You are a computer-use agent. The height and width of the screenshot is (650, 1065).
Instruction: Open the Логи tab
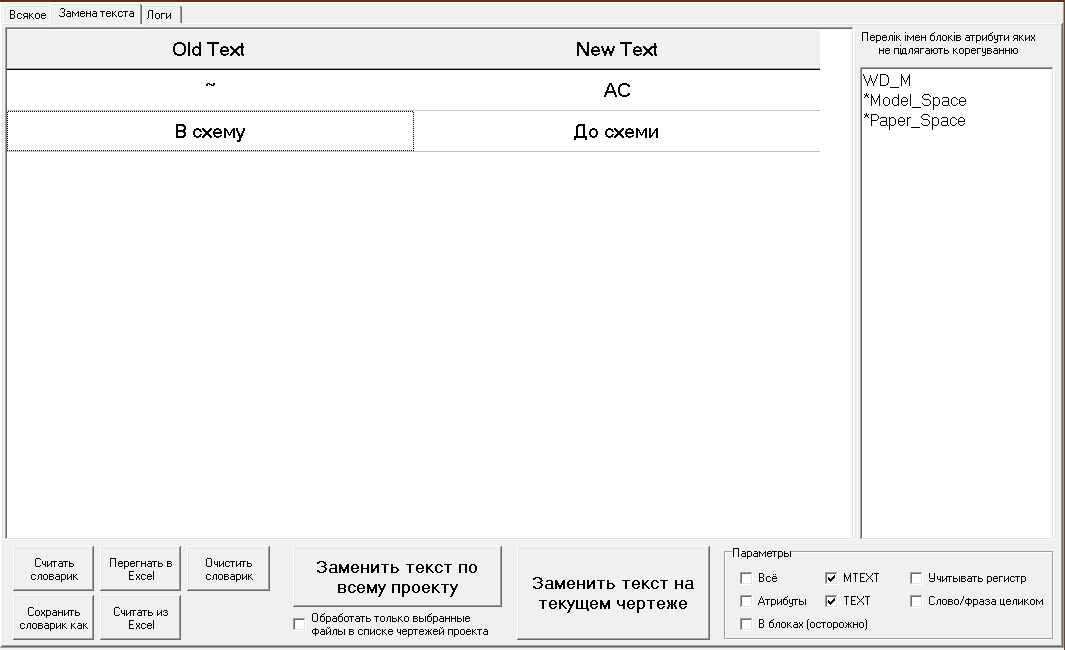tap(160, 15)
